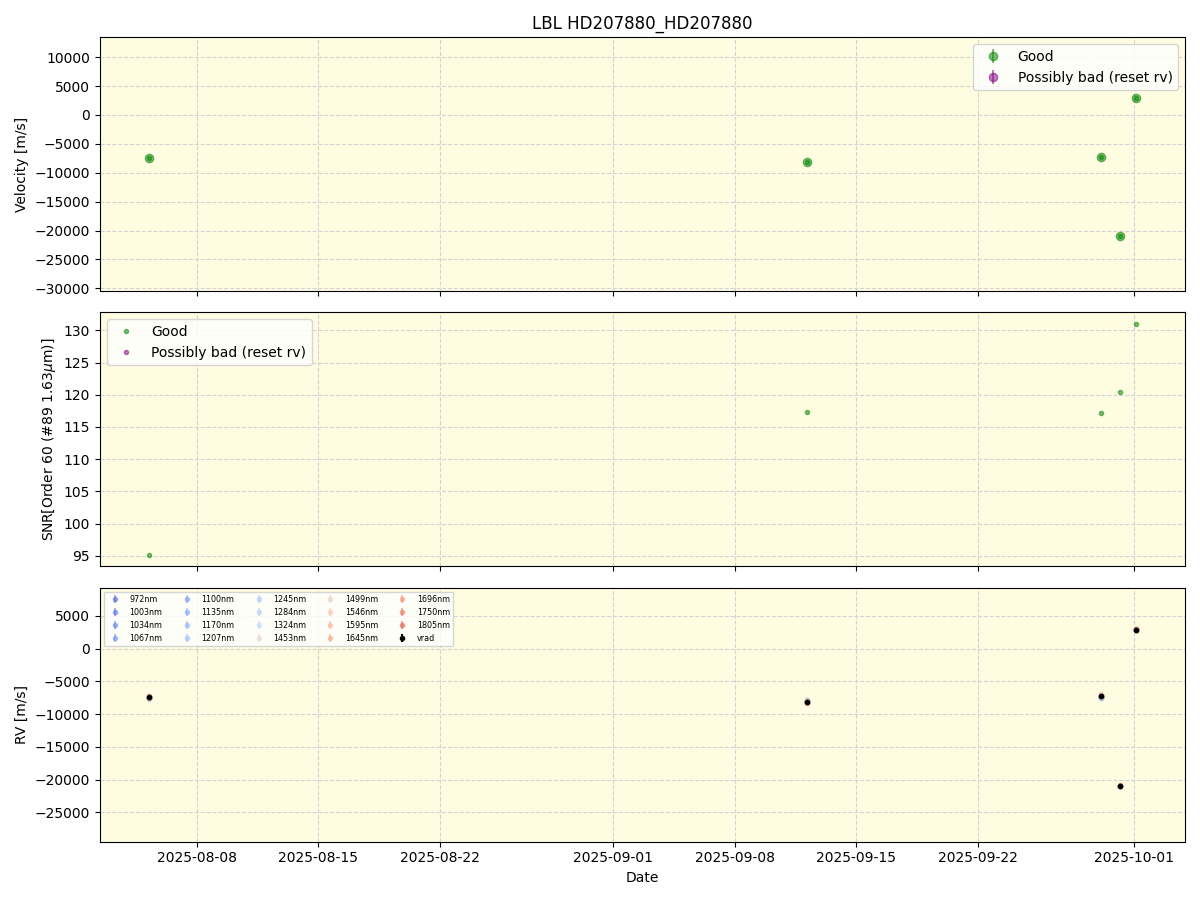
Task: Click the purple Possibly bad marker in SNR legend
Action: click(x=126, y=352)
